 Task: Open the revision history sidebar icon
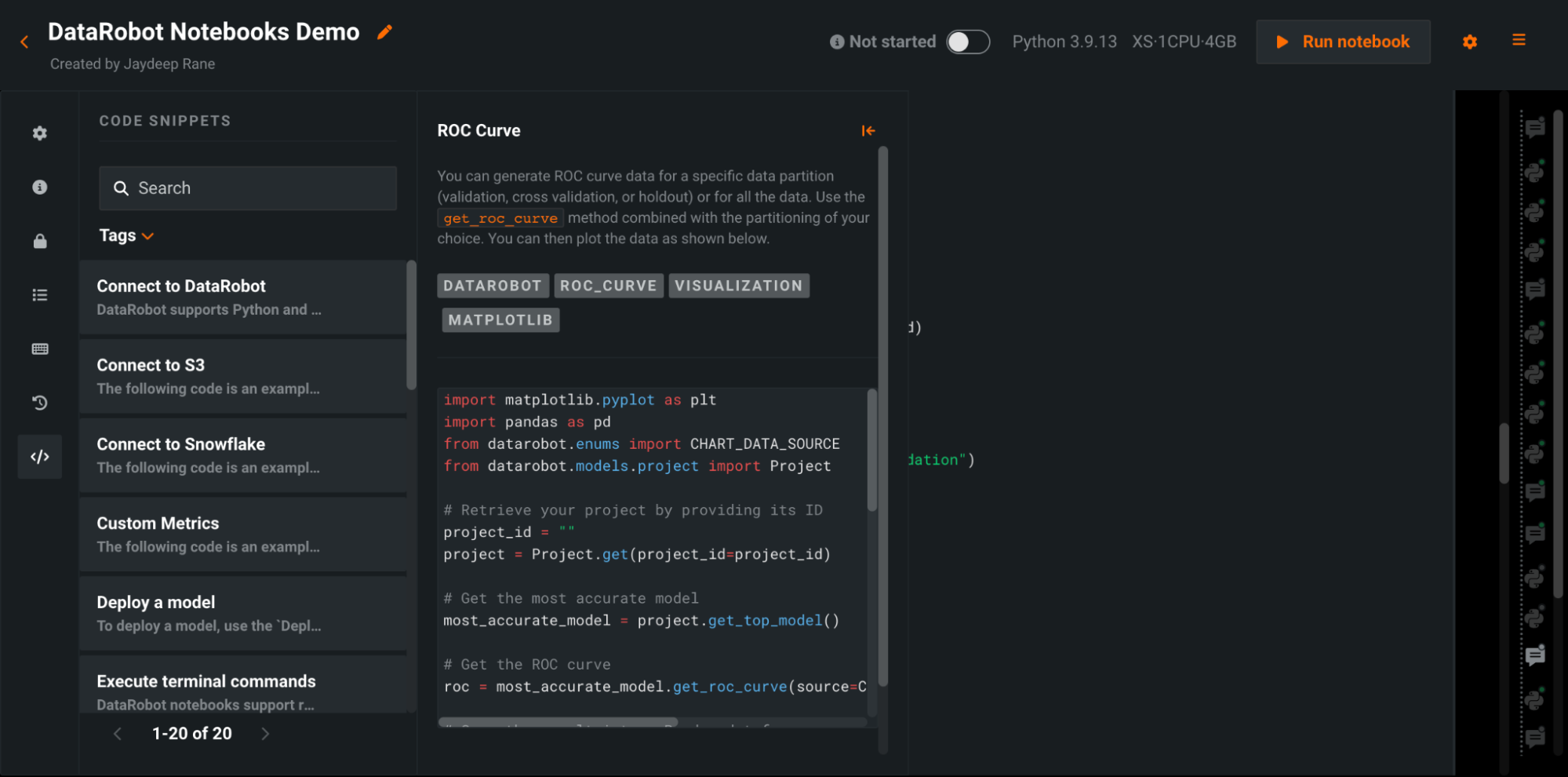point(40,403)
